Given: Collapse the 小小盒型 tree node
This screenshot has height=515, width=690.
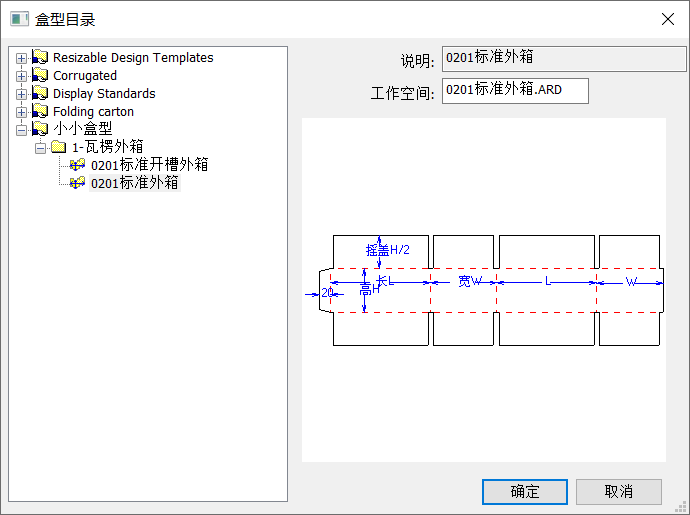Looking at the screenshot, I should [x=22, y=130].
